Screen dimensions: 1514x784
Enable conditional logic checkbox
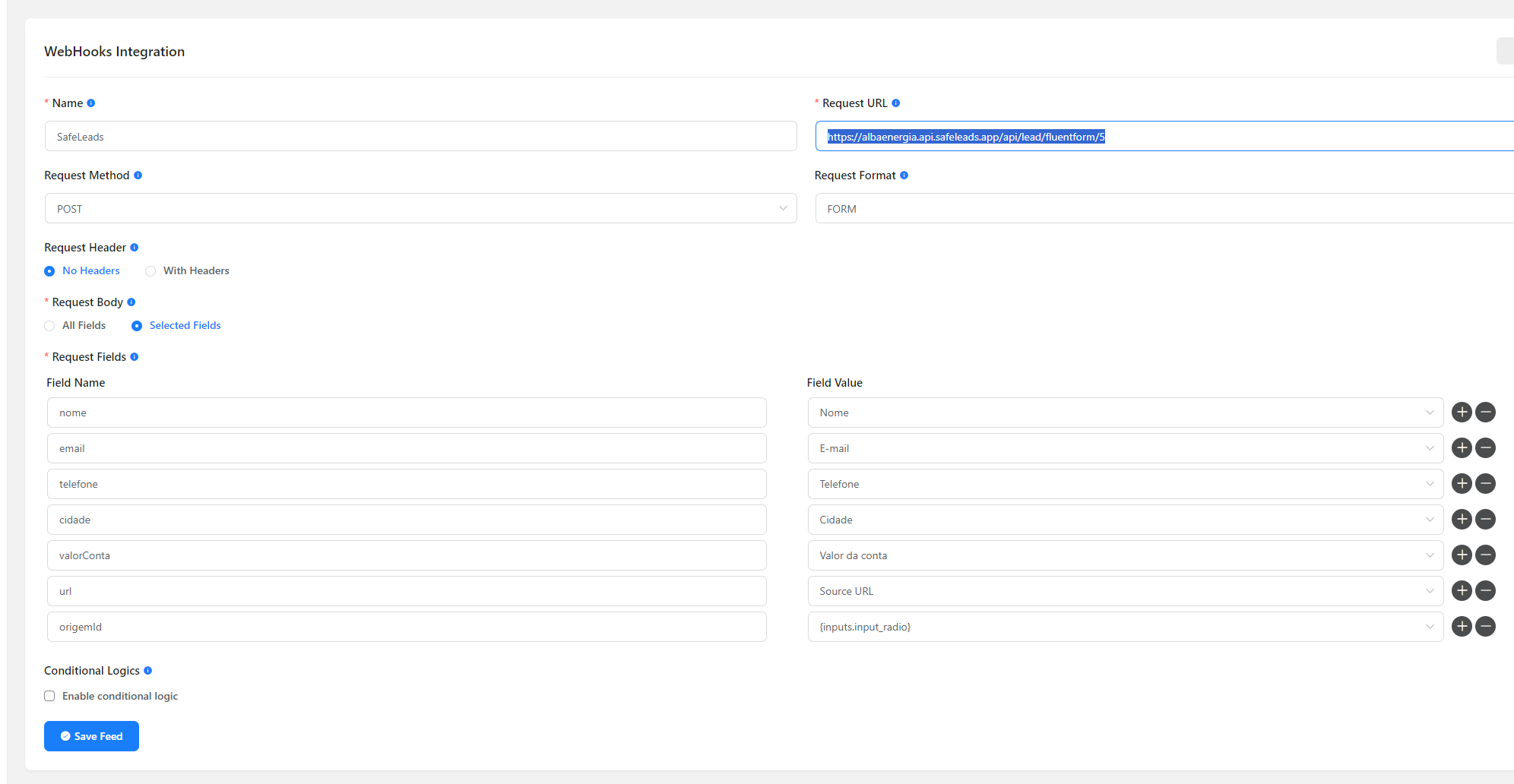50,696
